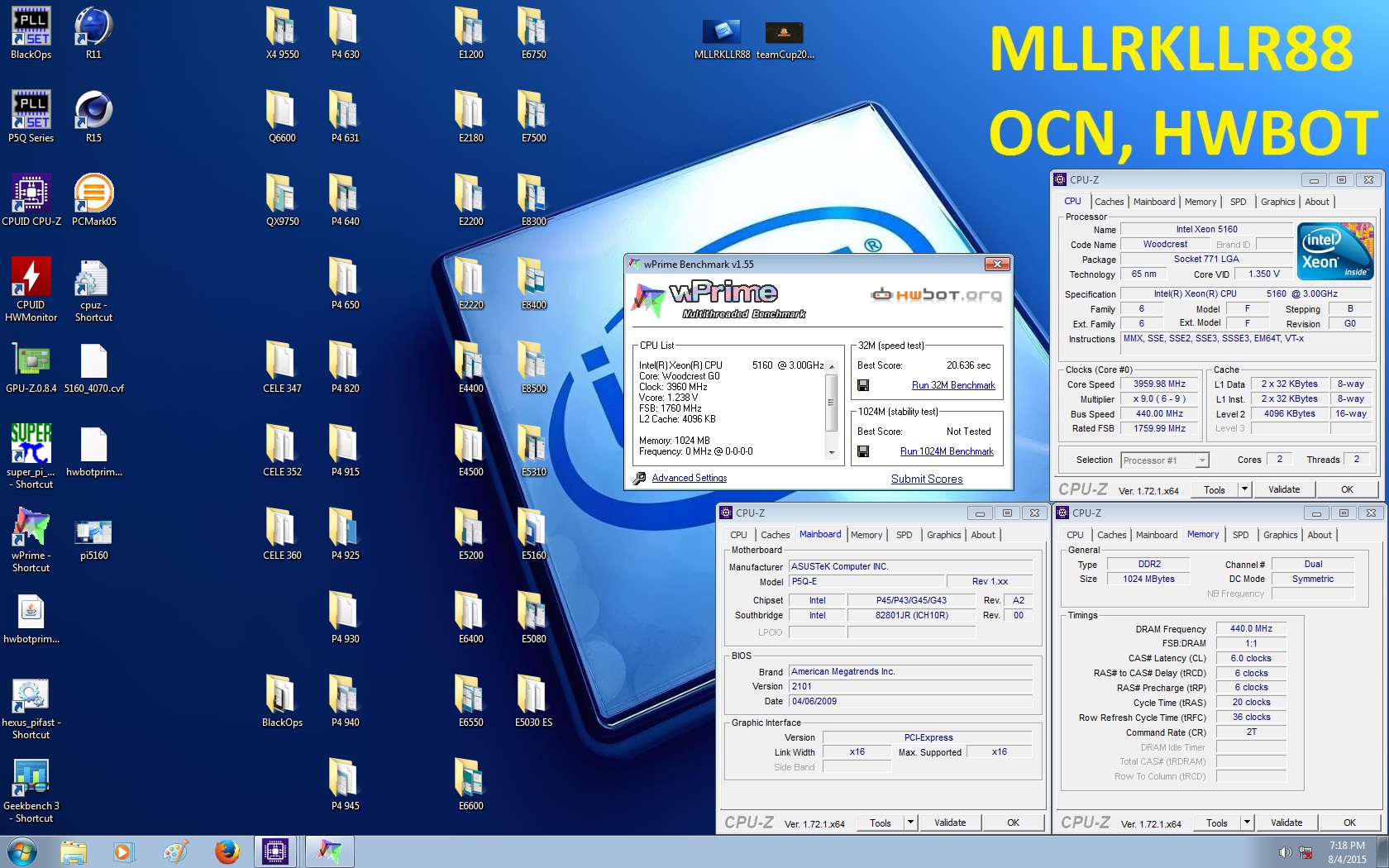
Task: Open the Processor #1 selection dropdown
Action: point(1164,460)
